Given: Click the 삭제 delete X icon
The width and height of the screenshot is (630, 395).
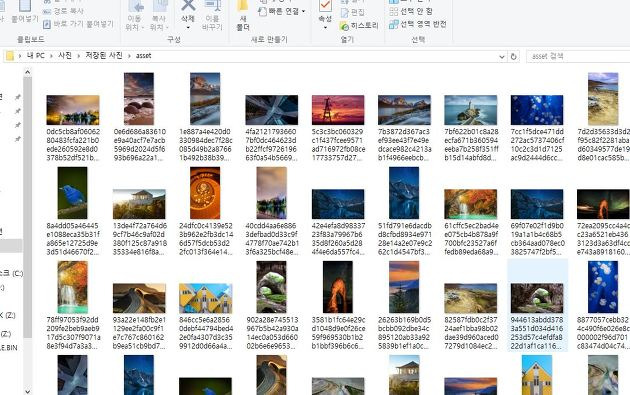Looking at the screenshot, I should coord(188,5).
